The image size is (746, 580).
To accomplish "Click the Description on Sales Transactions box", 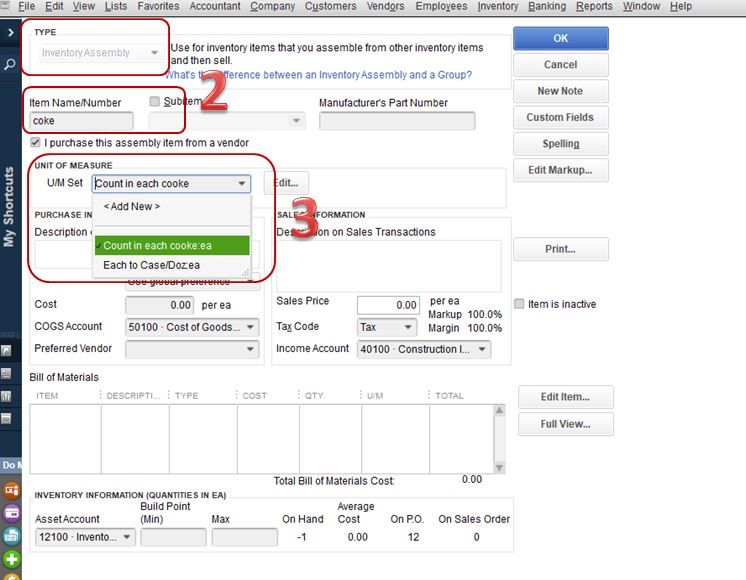I will pos(389,266).
